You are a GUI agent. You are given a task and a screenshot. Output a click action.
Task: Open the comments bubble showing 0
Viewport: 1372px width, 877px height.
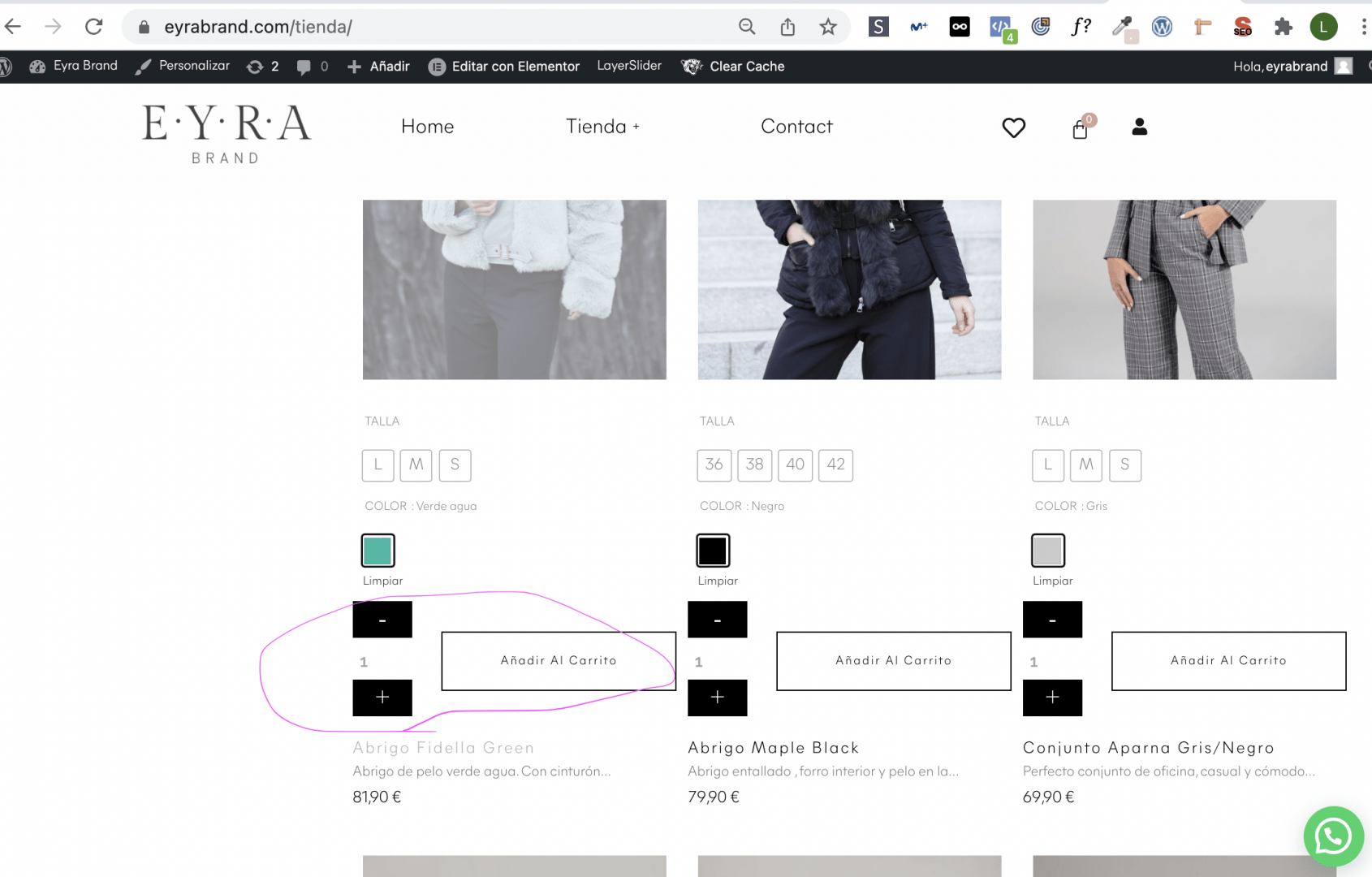pos(313,67)
